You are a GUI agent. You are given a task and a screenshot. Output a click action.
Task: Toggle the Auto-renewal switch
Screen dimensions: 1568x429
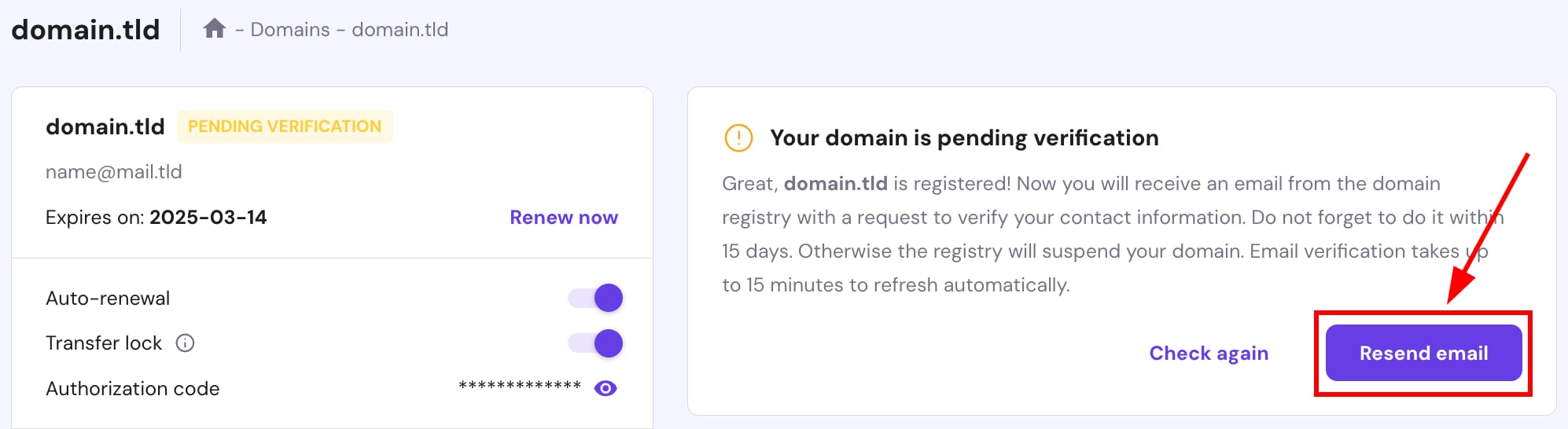pyautogui.click(x=595, y=298)
